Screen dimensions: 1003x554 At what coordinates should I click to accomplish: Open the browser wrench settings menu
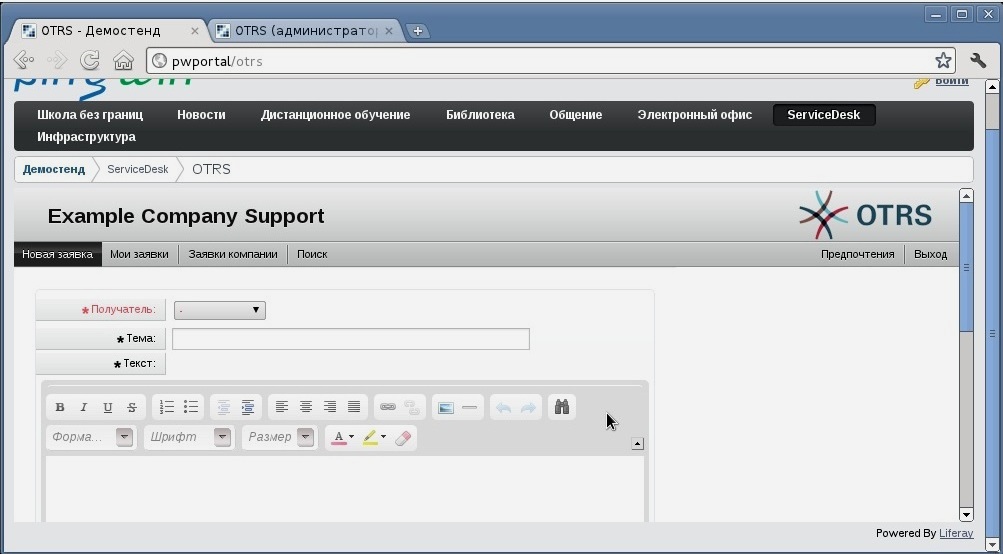tap(978, 61)
